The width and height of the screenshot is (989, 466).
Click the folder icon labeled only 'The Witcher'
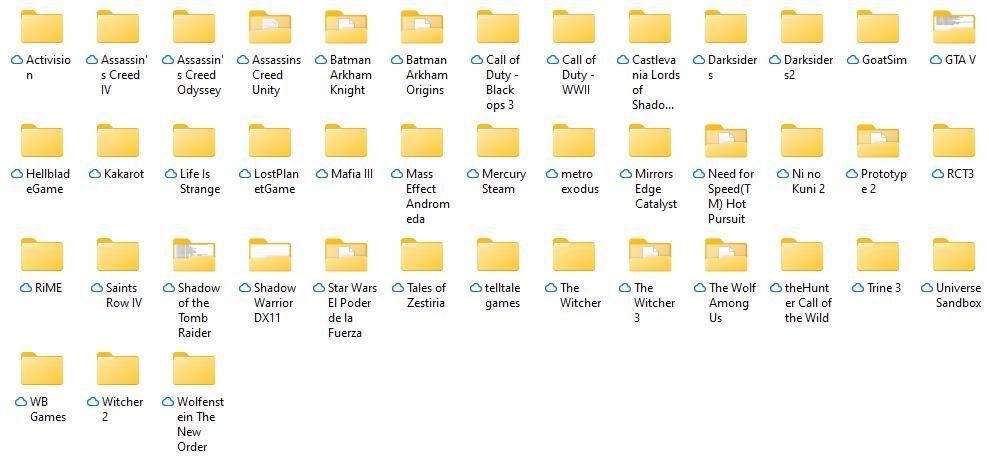(574, 255)
